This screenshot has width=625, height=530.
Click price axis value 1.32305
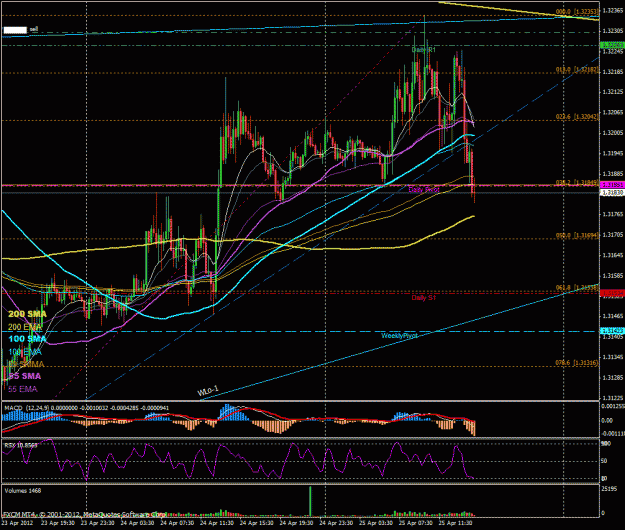[613, 31]
